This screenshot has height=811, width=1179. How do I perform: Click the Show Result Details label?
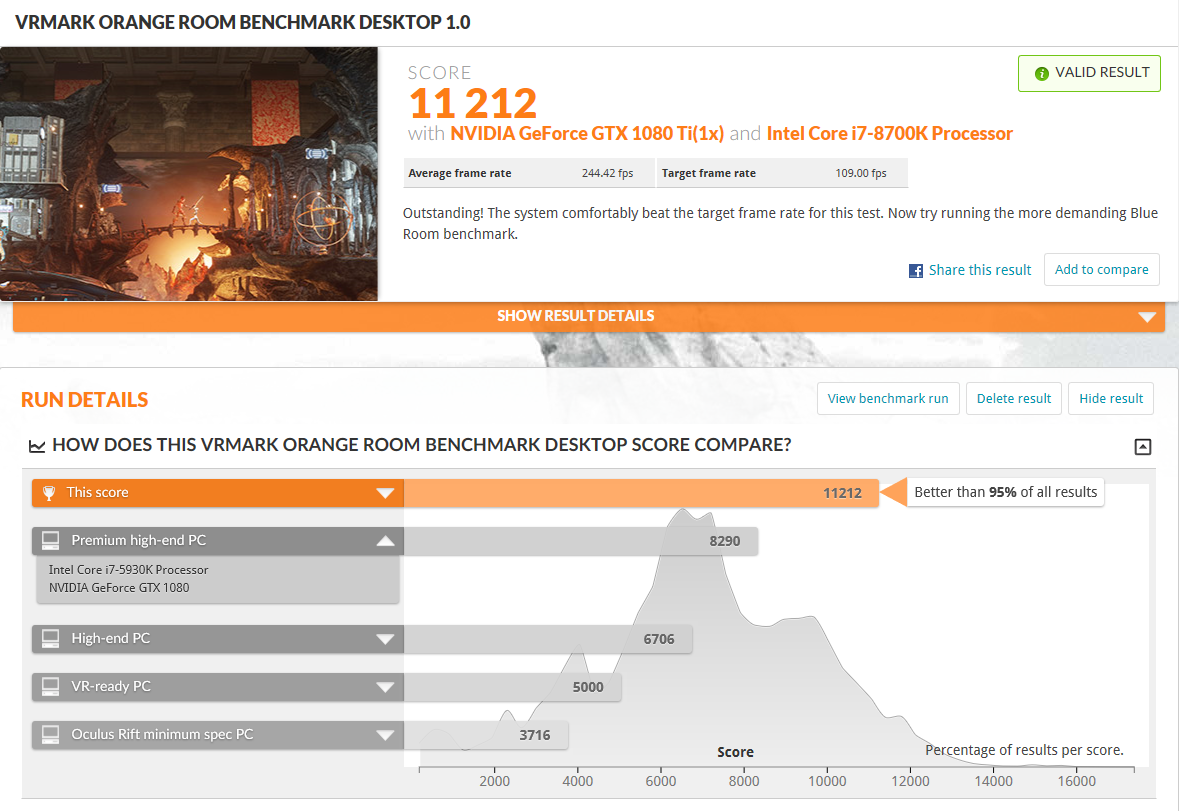[x=575, y=316]
